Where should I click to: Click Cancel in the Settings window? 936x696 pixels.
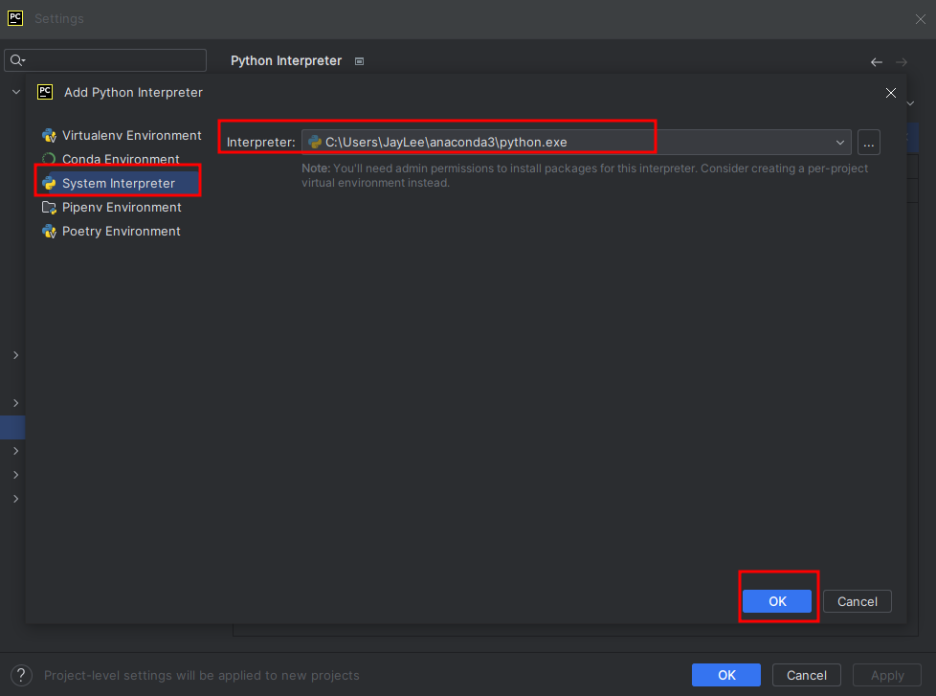(x=806, y=675)
